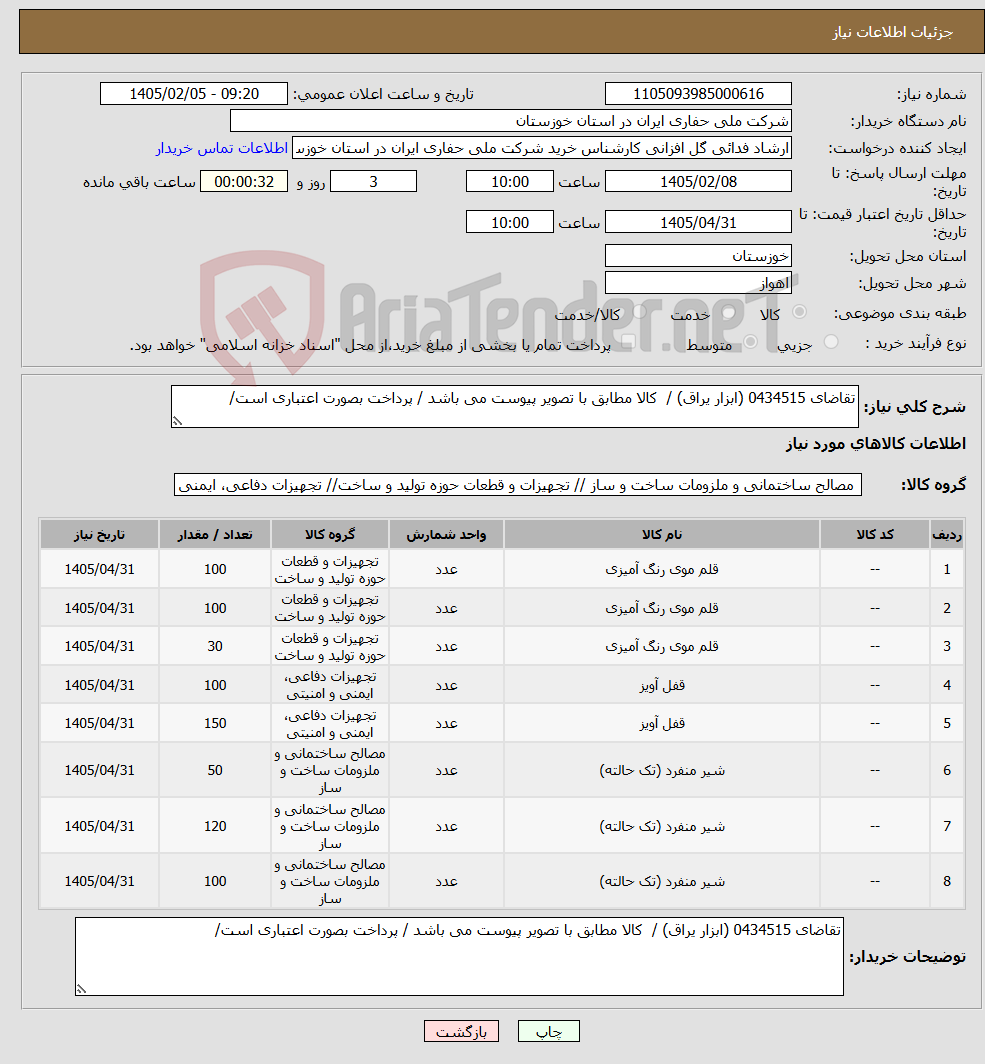Toggle the treasury-bonds payment checkbox
This screenshot has width=985, height=1064.
[628, 343]
